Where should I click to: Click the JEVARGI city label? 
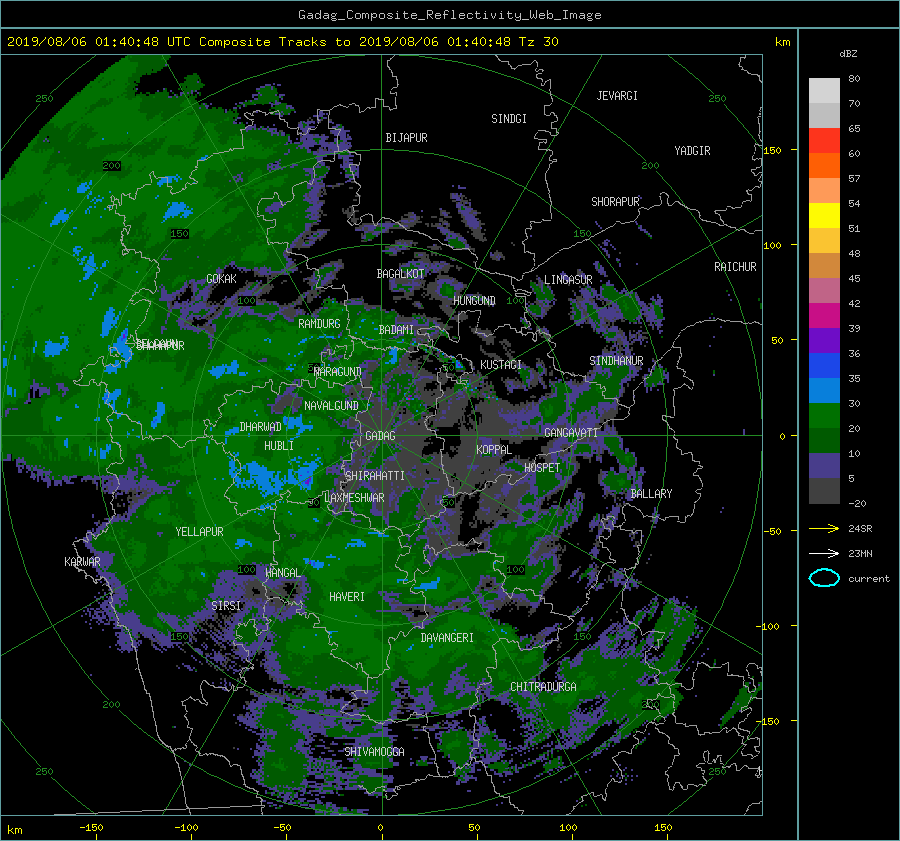[x=617, y=96]
